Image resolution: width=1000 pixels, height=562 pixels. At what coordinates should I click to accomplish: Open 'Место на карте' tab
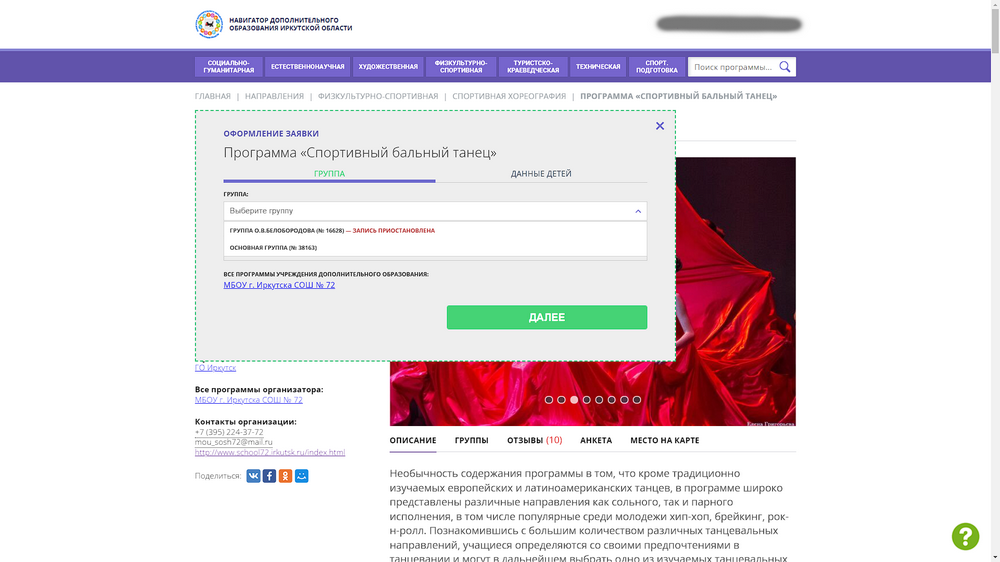665,440
